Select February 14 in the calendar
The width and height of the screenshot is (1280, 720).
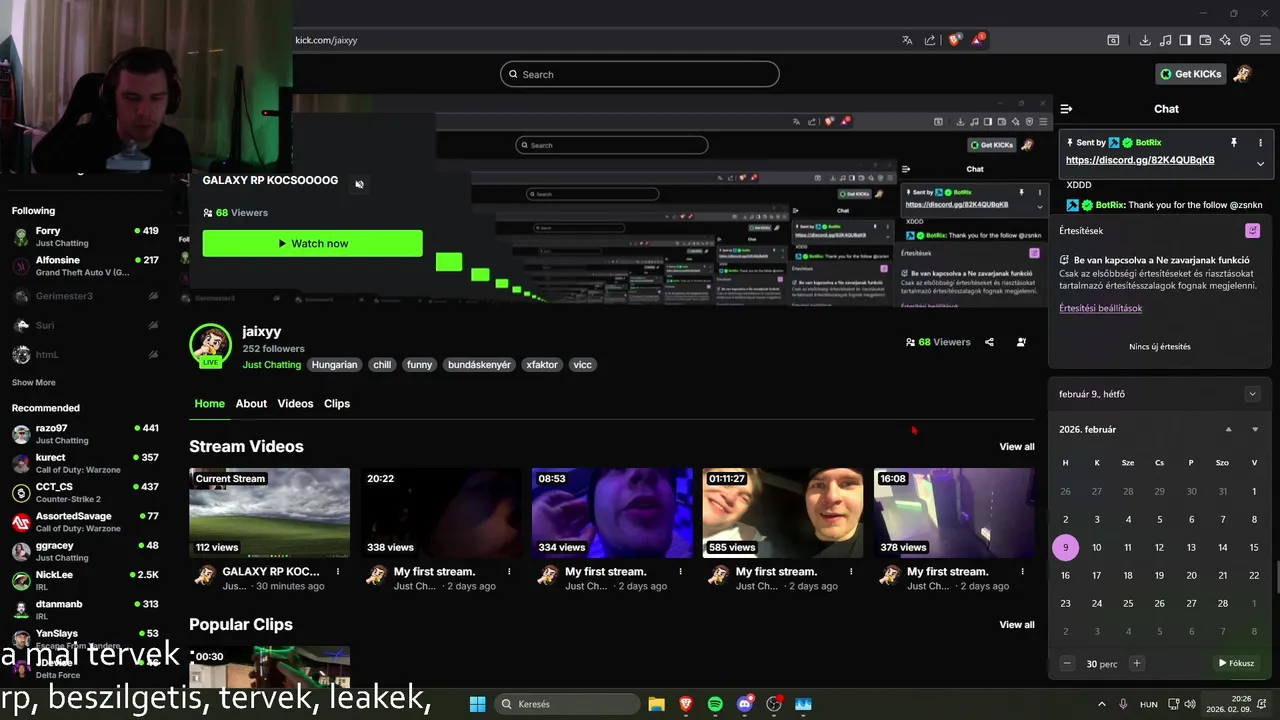[1222, 547]
